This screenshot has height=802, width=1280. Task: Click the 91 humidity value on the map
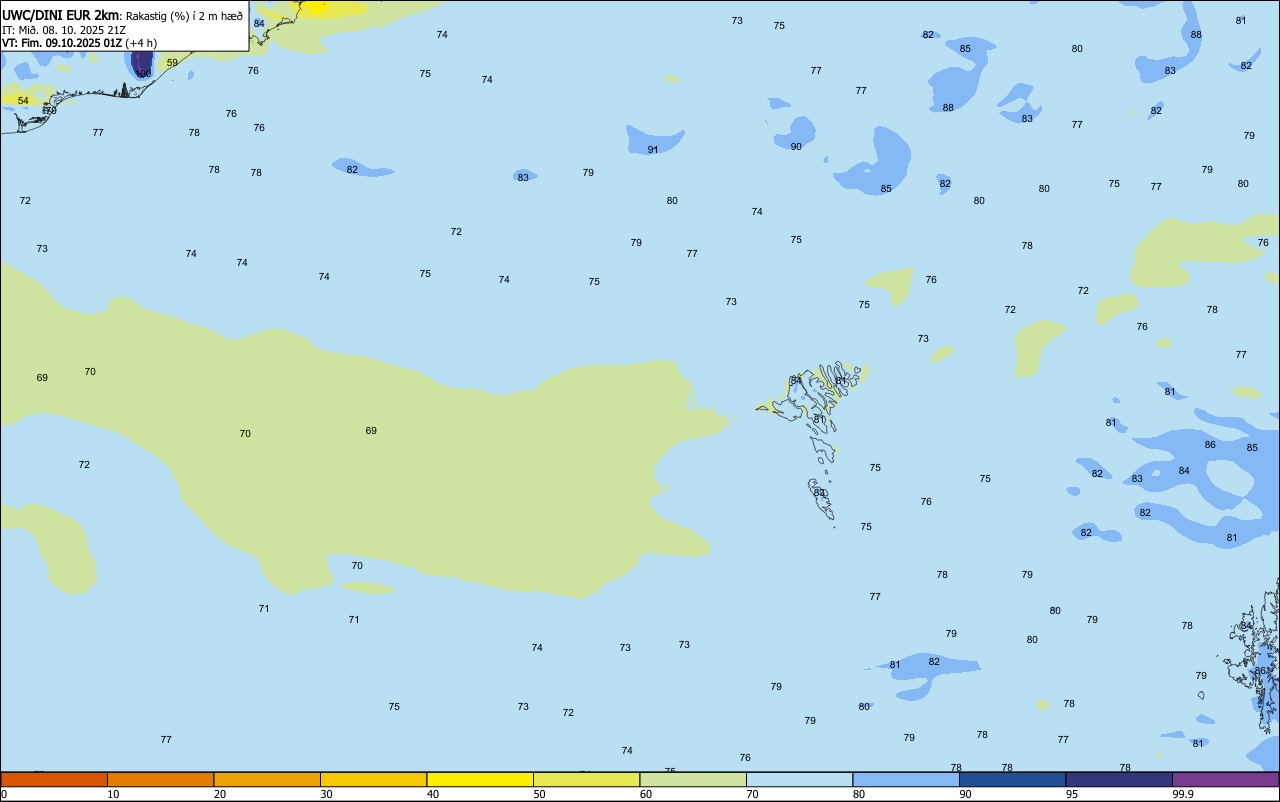coord(653,150)
